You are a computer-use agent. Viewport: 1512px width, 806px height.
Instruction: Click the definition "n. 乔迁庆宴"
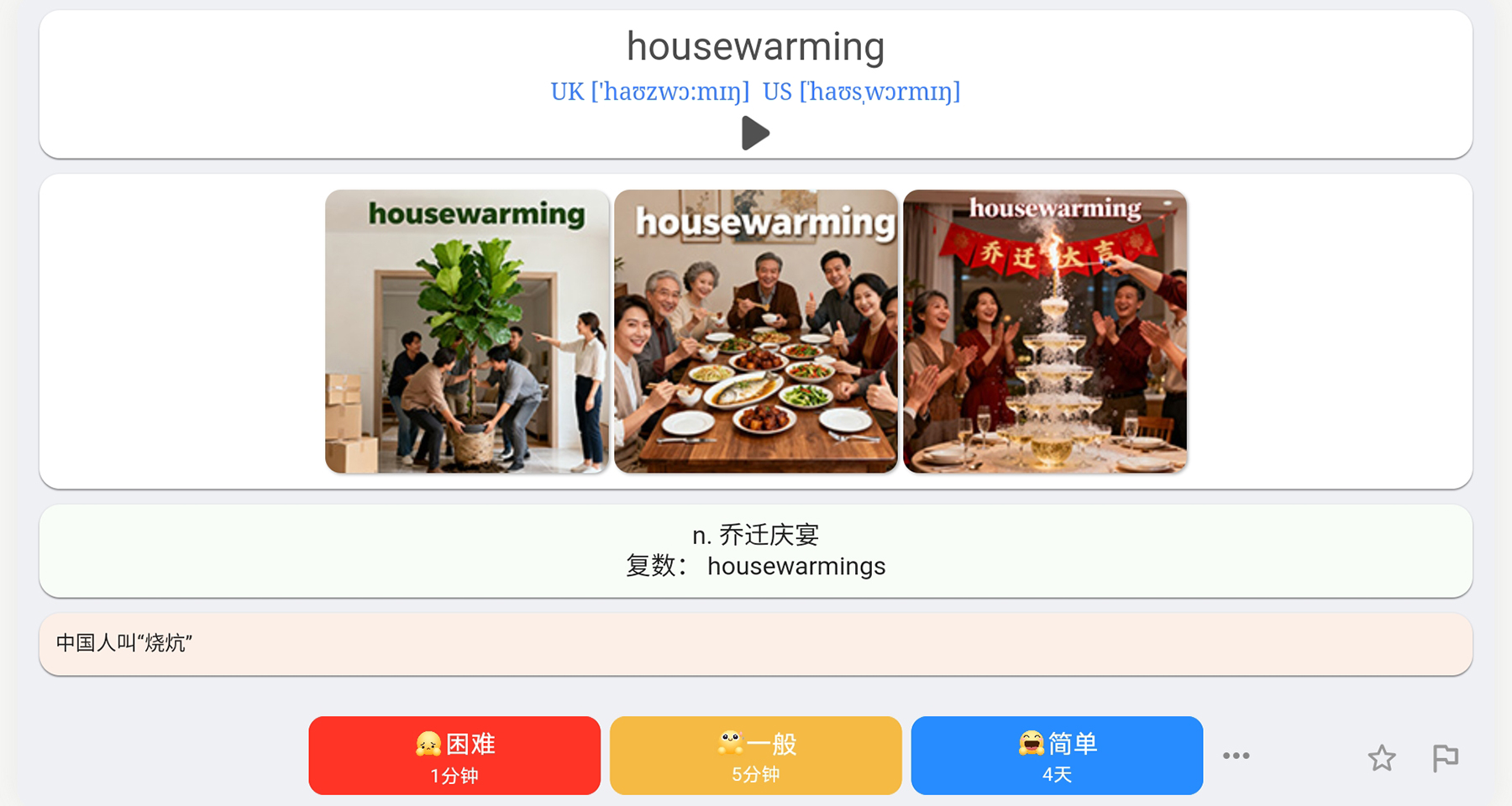tap(756, 535)
